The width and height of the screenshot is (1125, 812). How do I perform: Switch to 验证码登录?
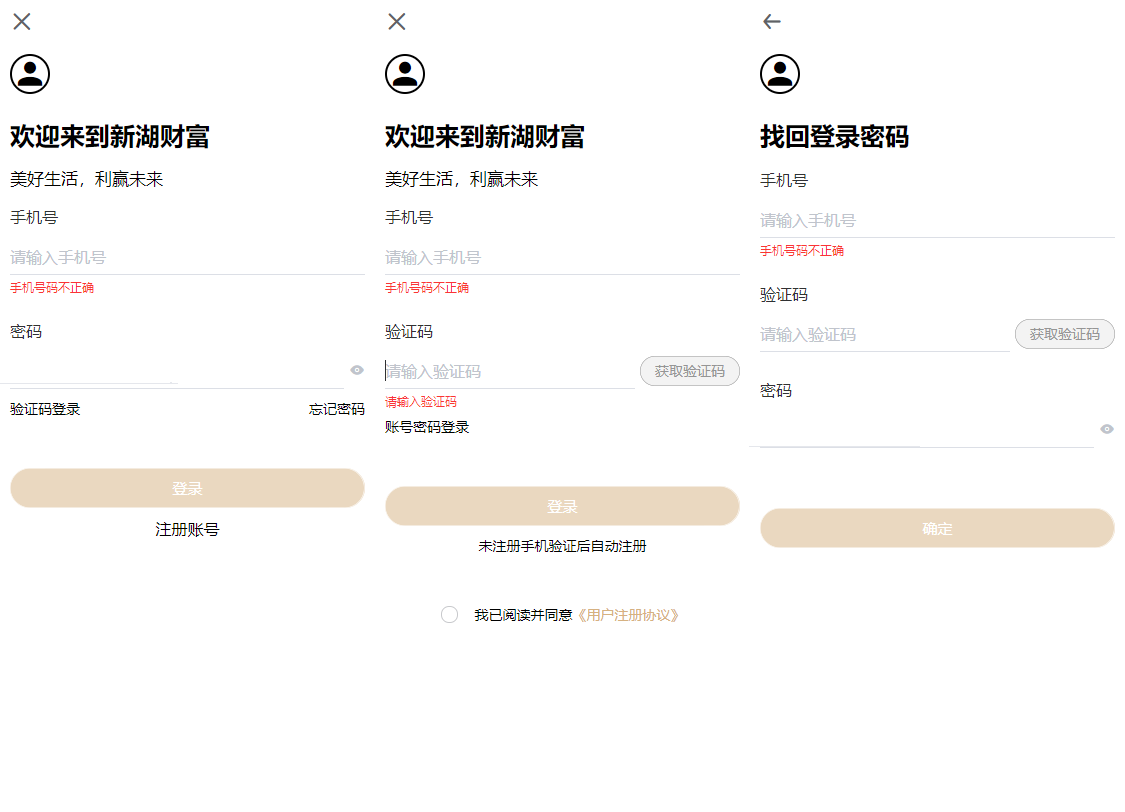pos(45,409)
